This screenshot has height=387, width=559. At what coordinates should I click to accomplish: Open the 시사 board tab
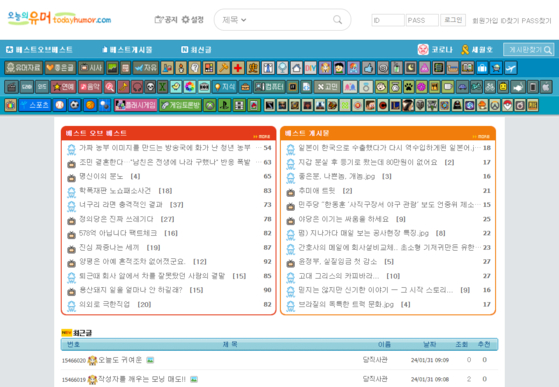[x=91, y=68]
